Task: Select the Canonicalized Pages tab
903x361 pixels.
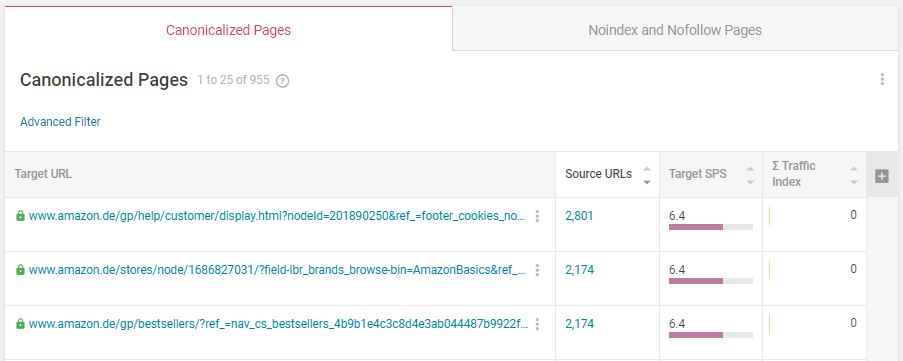Action: (228, 30)
